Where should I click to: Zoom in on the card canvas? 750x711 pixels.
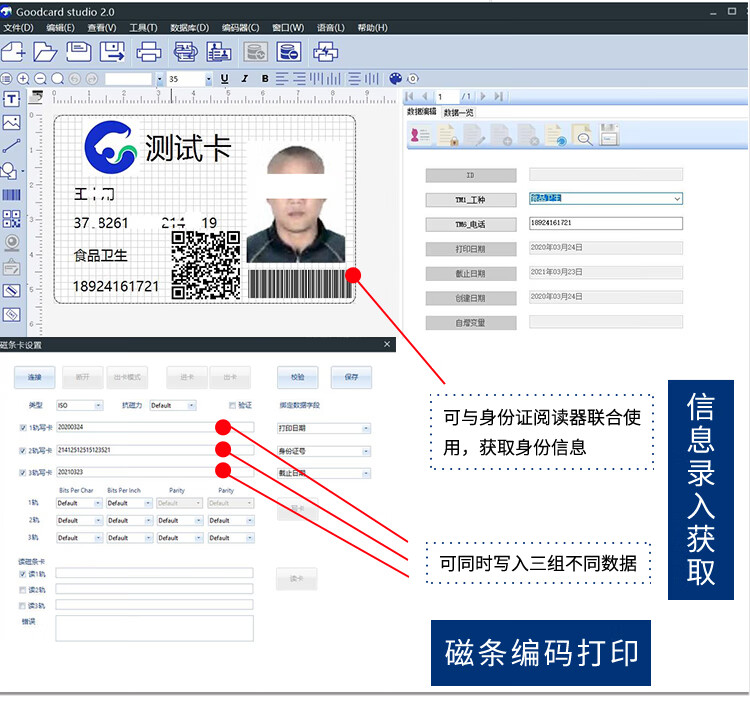(23, 79)
